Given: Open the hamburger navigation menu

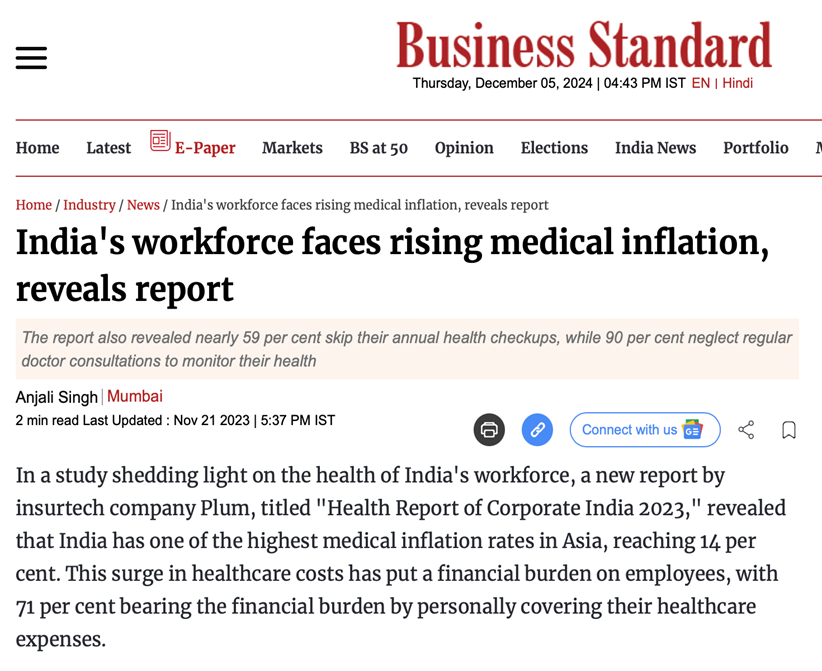Looking at the screenshot, I should 30,57.
